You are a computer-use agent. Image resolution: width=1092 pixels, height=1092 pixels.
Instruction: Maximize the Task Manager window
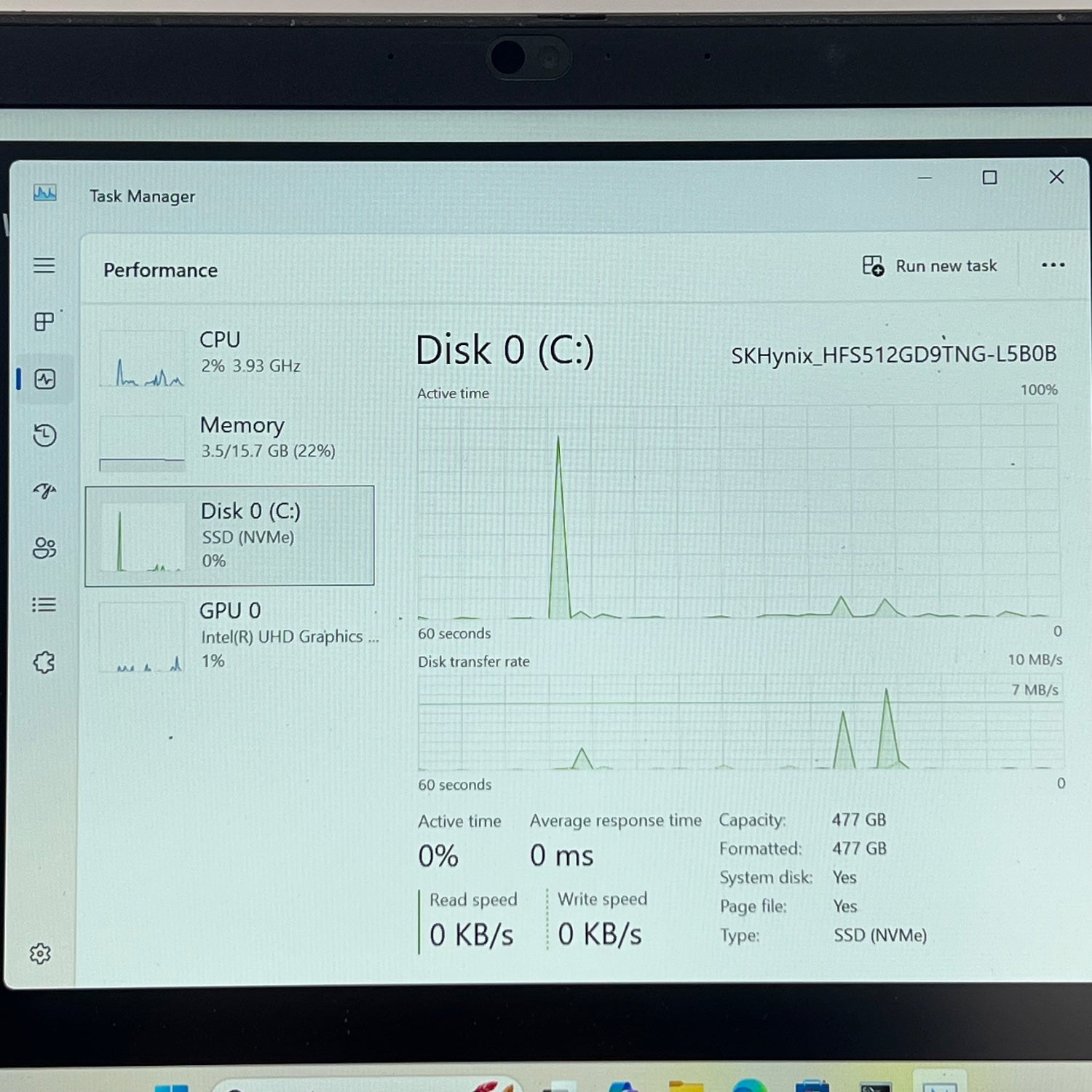pyautogui.click(x=989, y=178)
